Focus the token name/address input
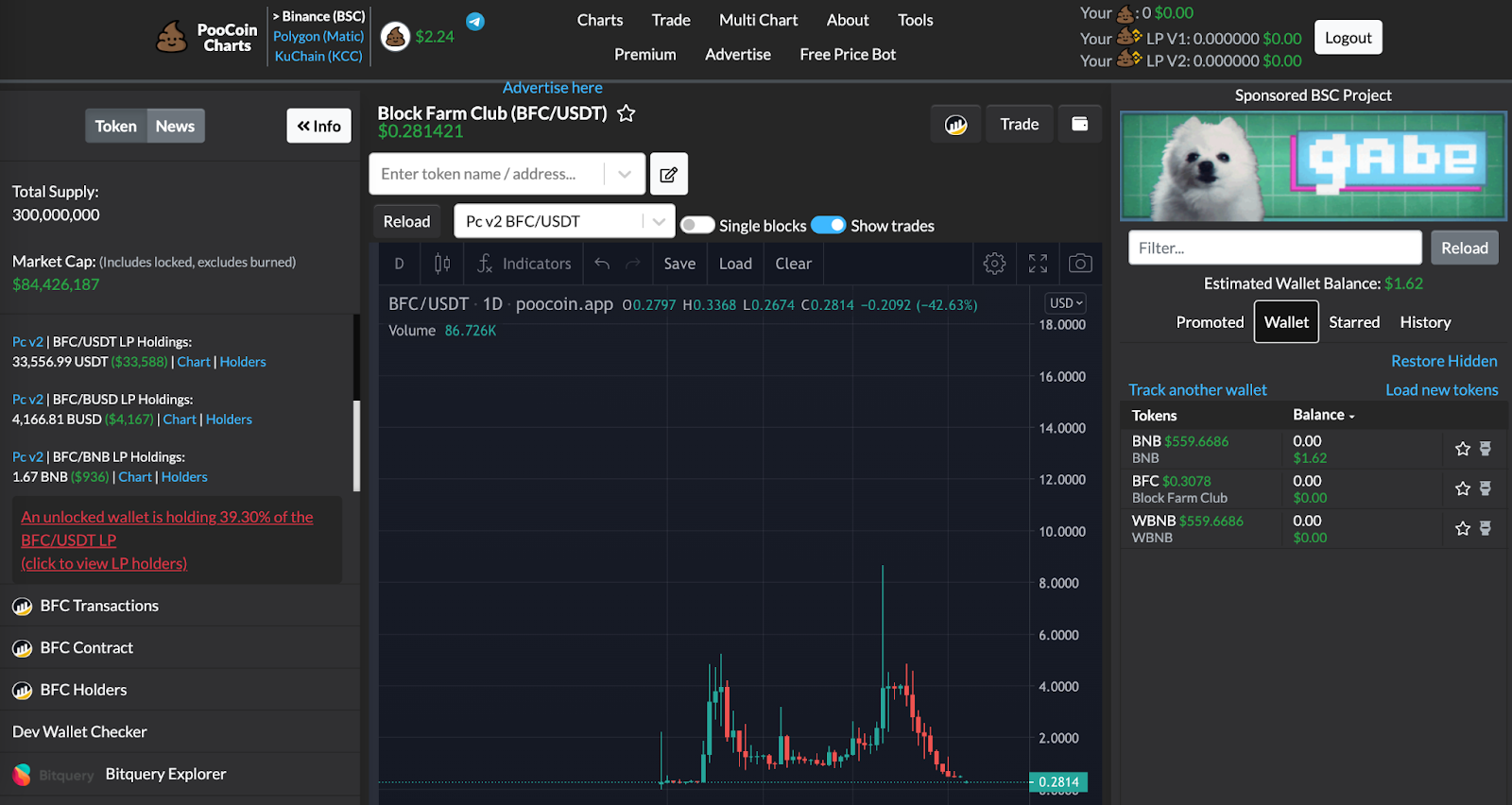This screenshot has height=805, width=1512. tap(487, 174)
